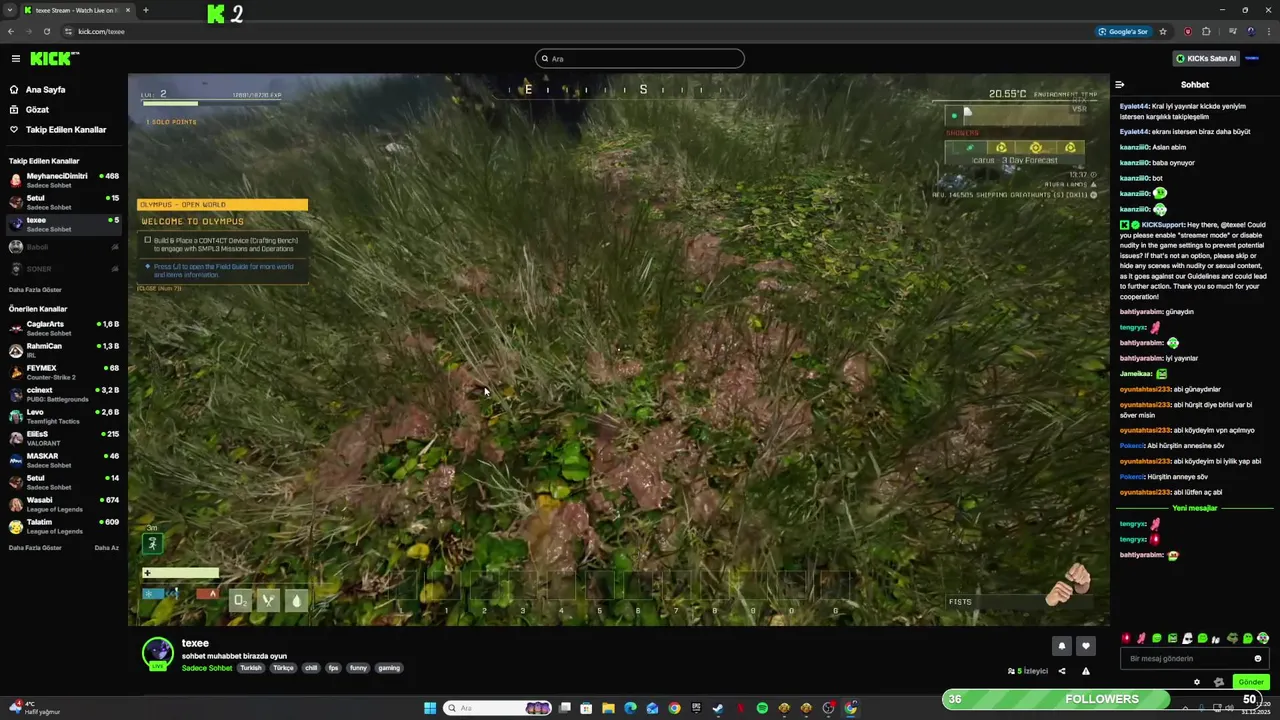This screenshot has height=720, width=1280.
Task: Collapse recommended list with Daha Az
Action: coord(106,548)
